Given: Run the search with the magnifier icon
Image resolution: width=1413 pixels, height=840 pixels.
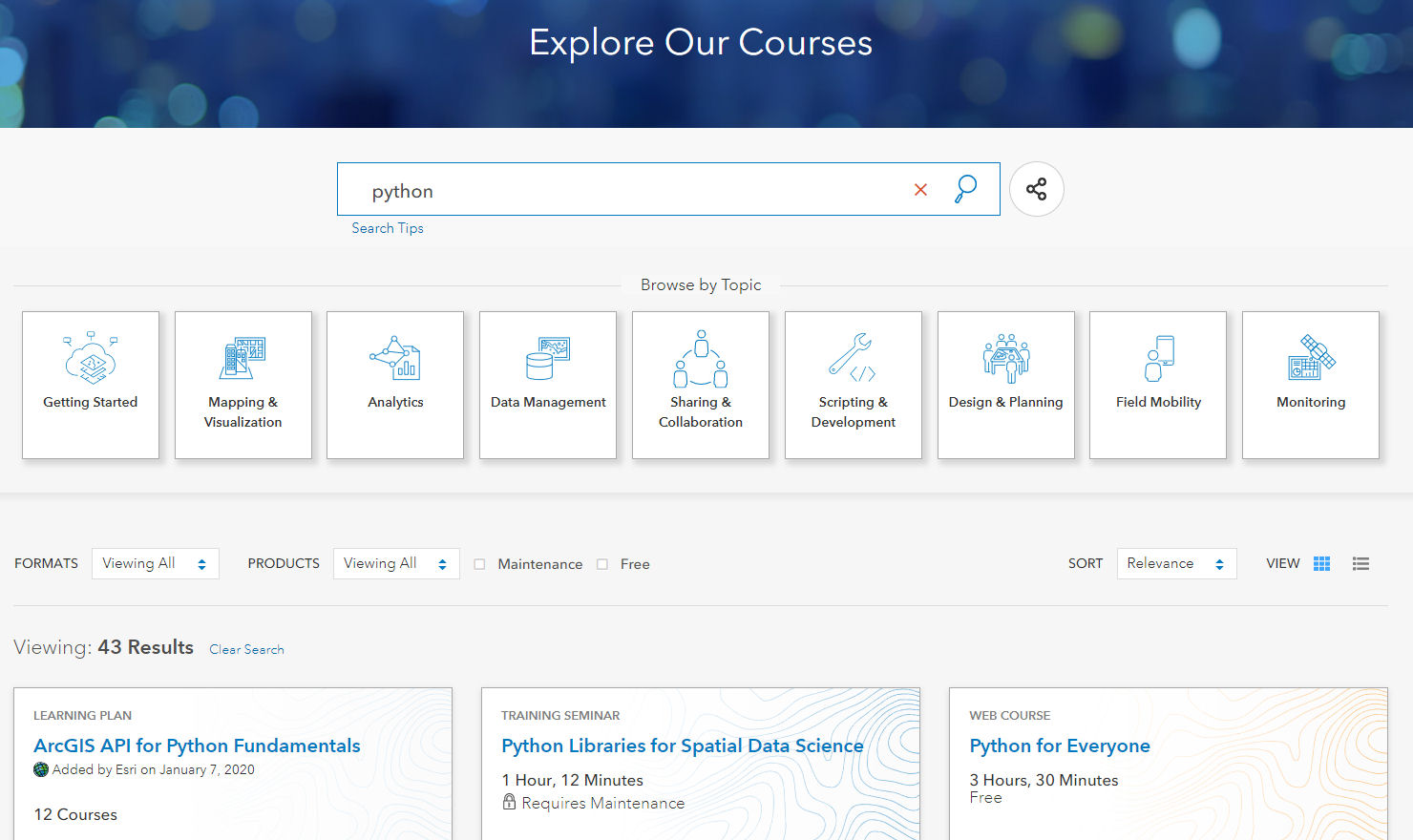Looking at the screenshot, I should pyautogui.click(x=966, y=189).
